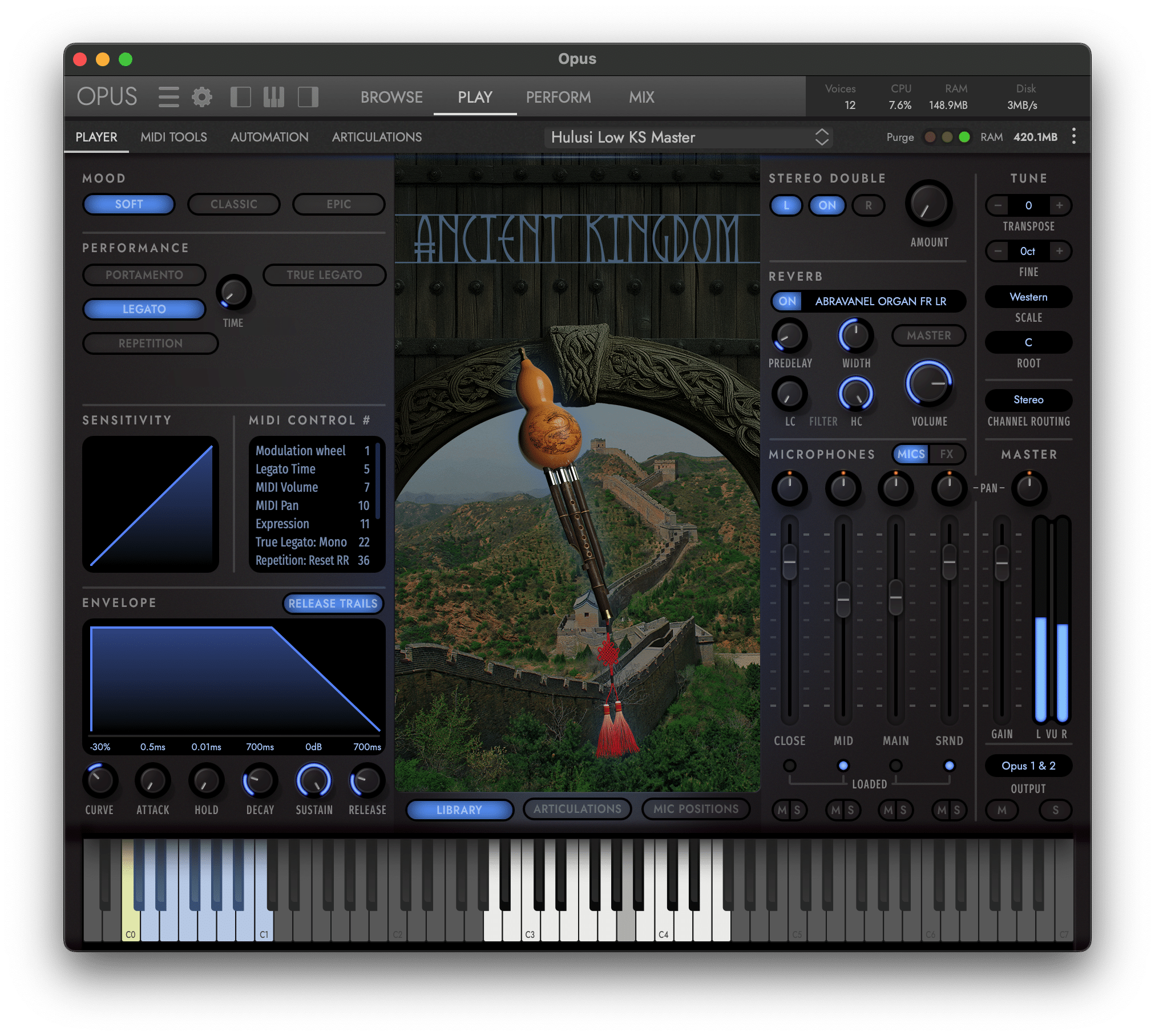Viewport: 1155px width, 1036px height.
Task: Decrease transpose with the minus button
Action: [997, 205]
